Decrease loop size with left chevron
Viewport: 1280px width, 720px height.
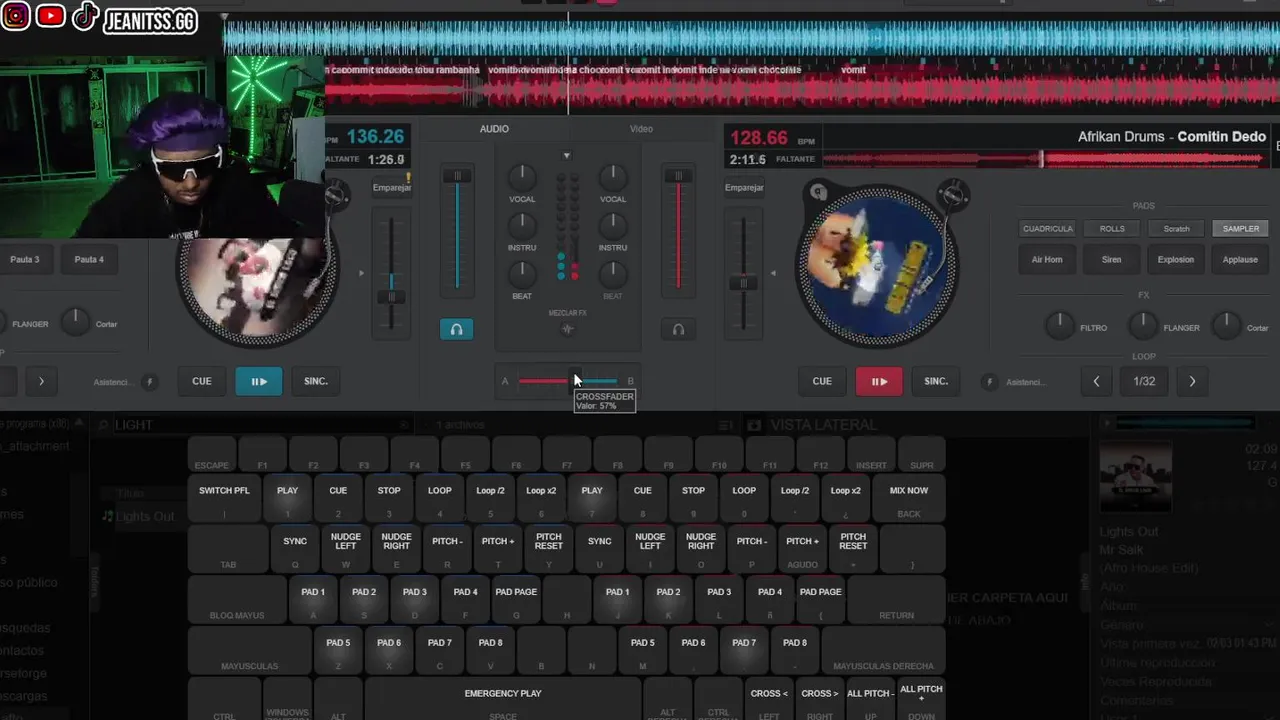pyautogui.click(x=1097, y=381)
